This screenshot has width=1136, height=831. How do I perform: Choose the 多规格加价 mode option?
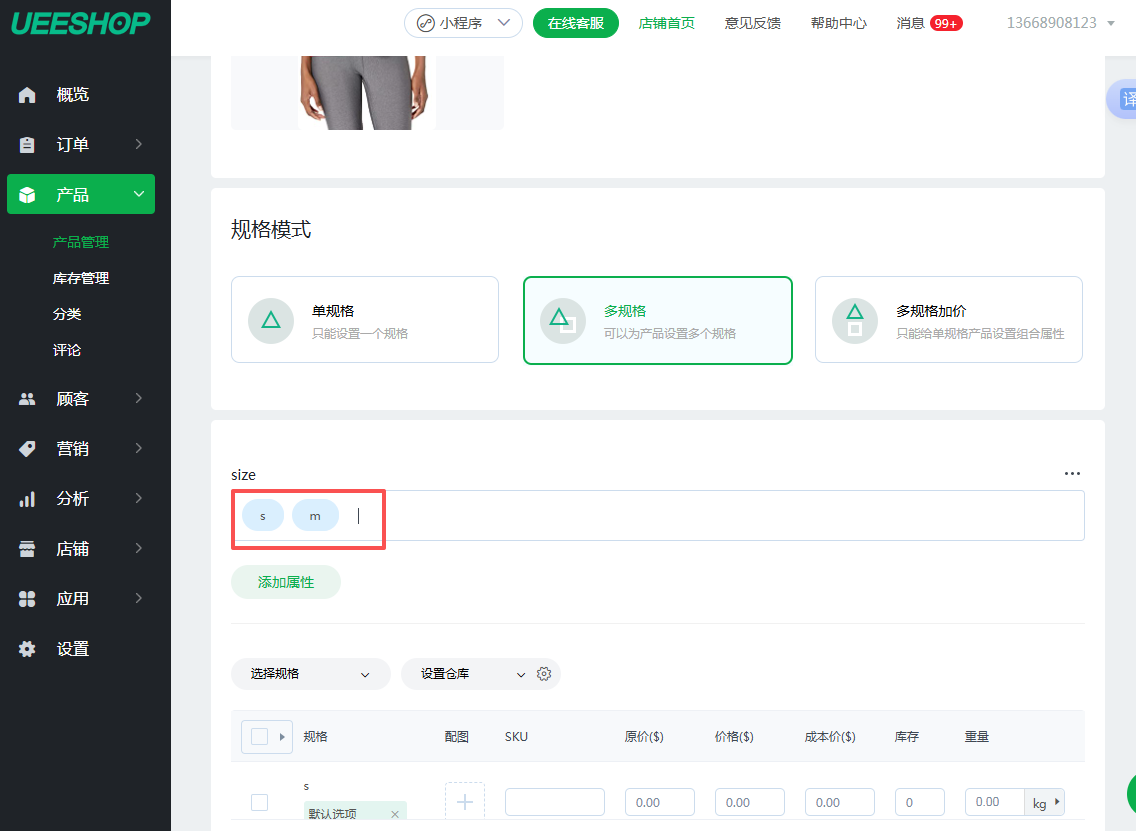click(x=948, y=320)
